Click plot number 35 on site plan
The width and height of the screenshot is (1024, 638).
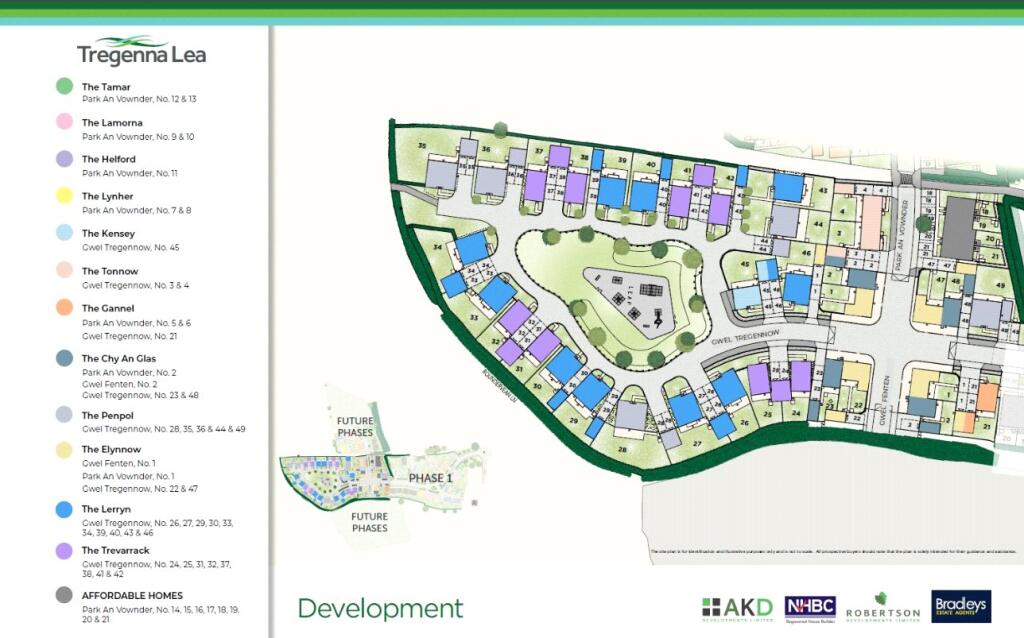tap(422, 147)
